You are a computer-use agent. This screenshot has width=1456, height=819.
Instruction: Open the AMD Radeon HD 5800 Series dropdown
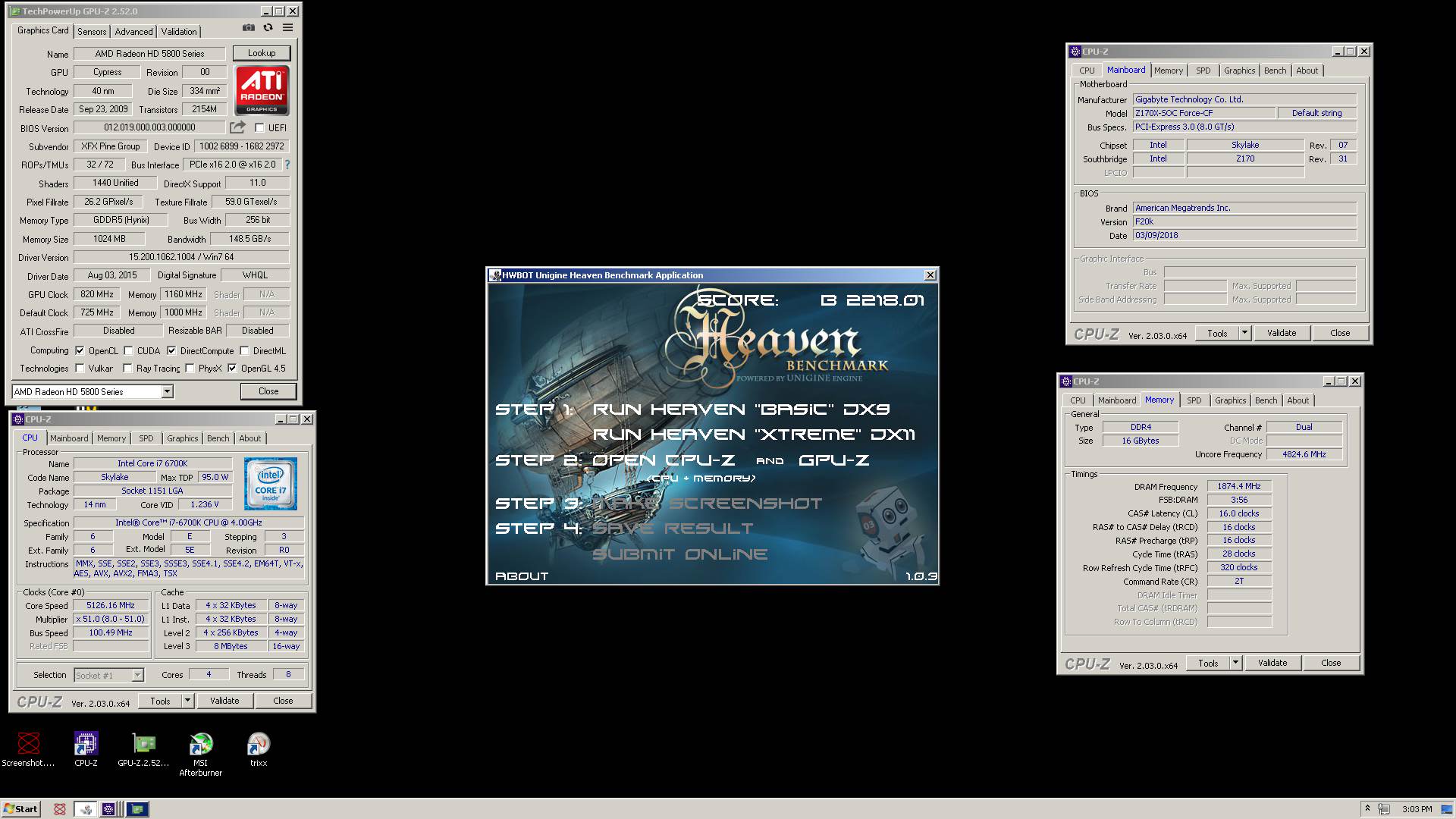(167, 392)
